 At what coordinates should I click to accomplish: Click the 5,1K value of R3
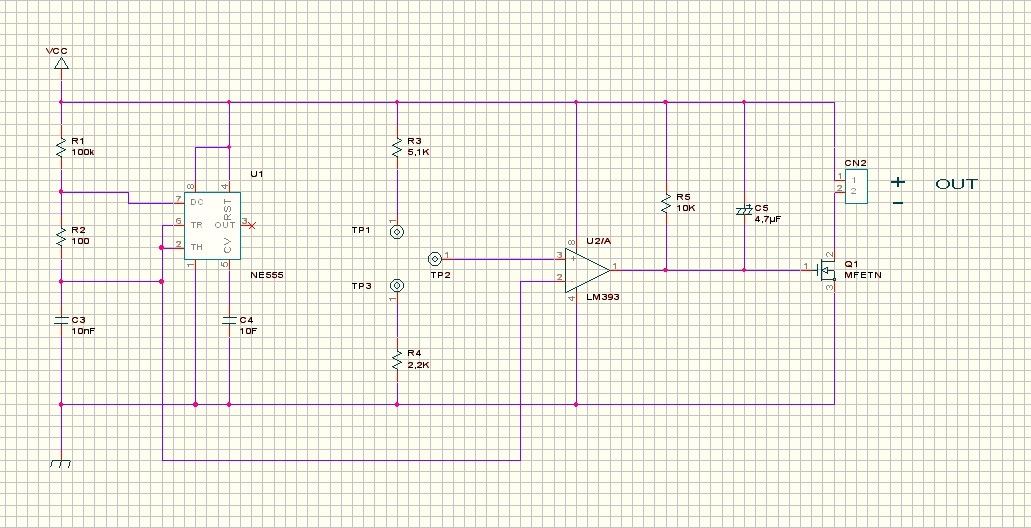(418, 152)
